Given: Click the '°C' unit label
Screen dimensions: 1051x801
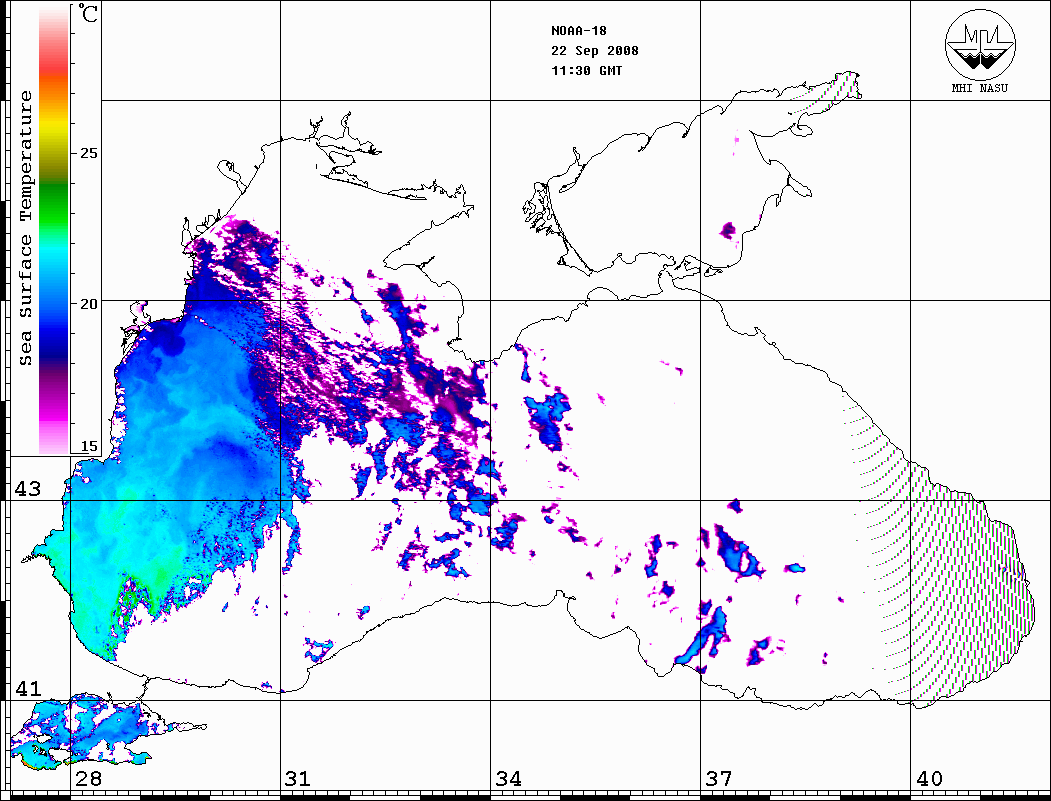Looking at the screenshot, I should tap(88, 13).
